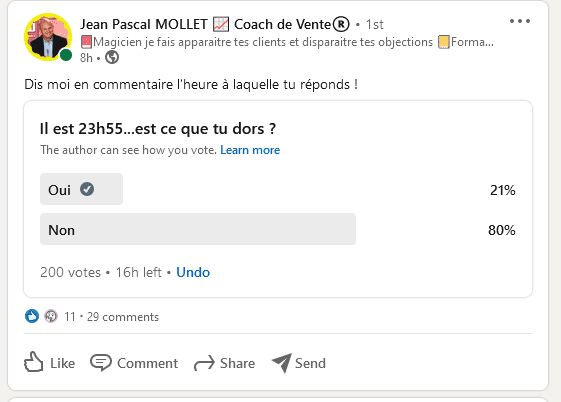Click the blue like reaction icon

[x=32, y=316]
